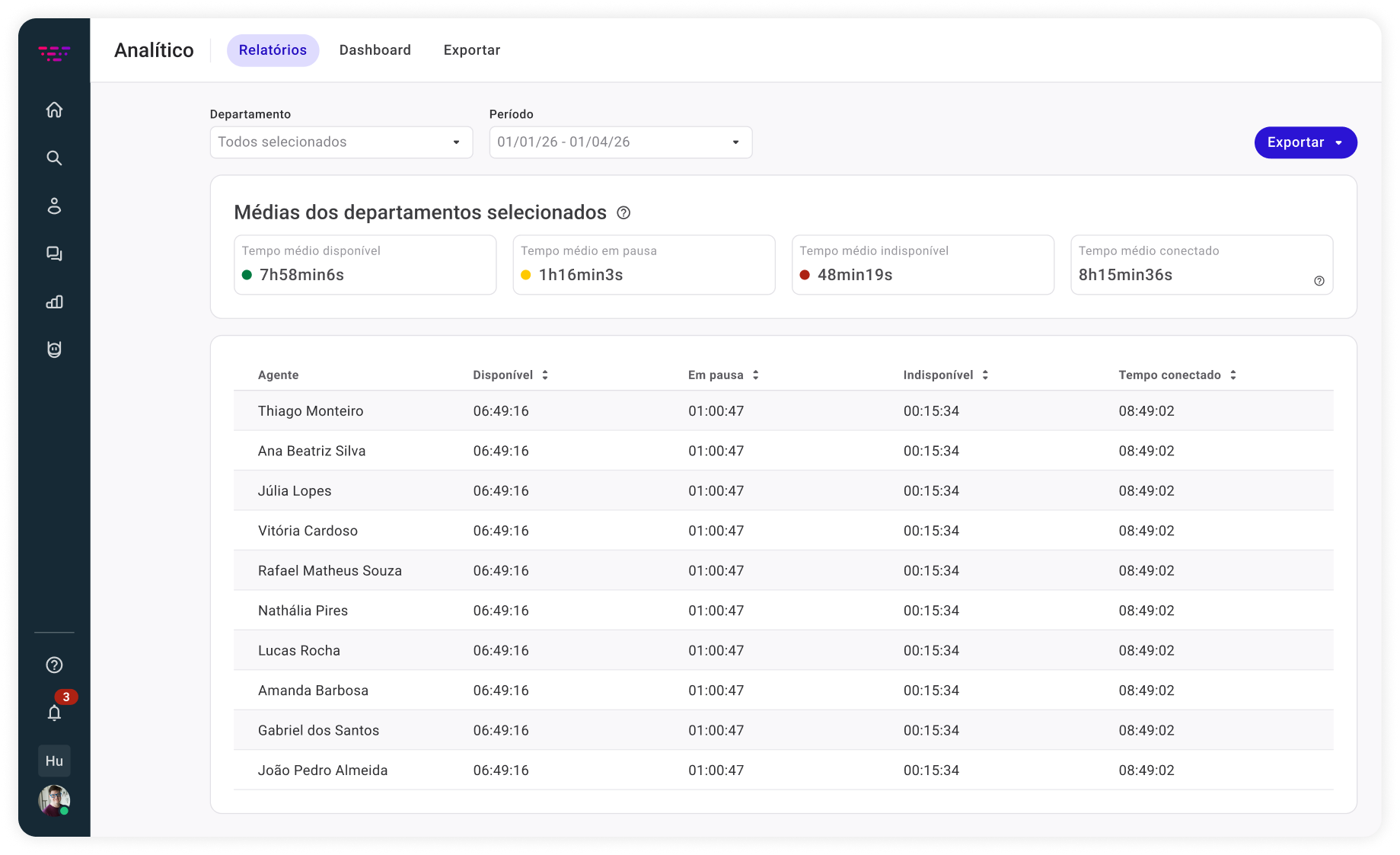1400x855 pixels.
Task: Open the user profile avatar
Action: (54, 800)
